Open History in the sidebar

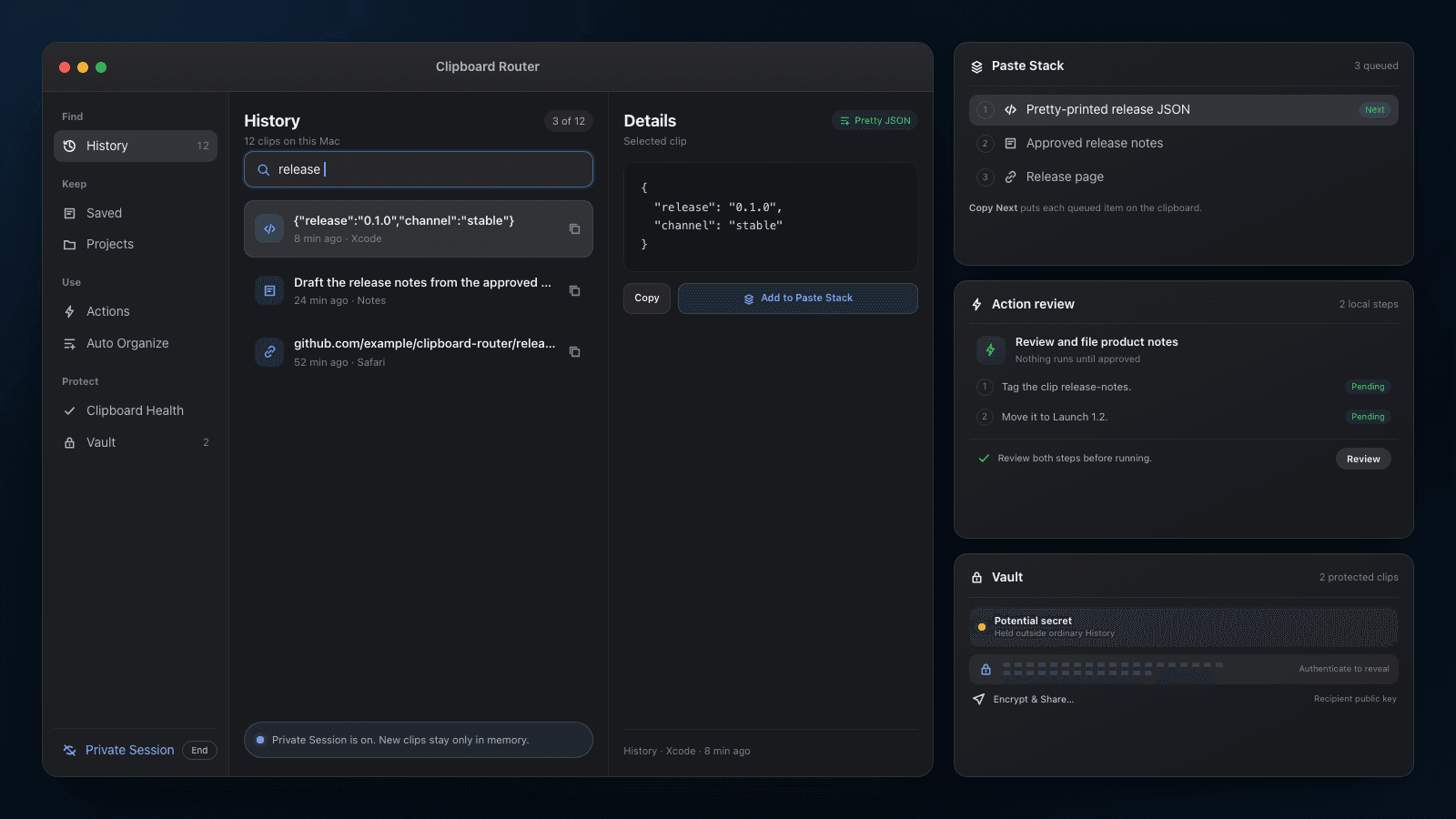click(136, 146)
